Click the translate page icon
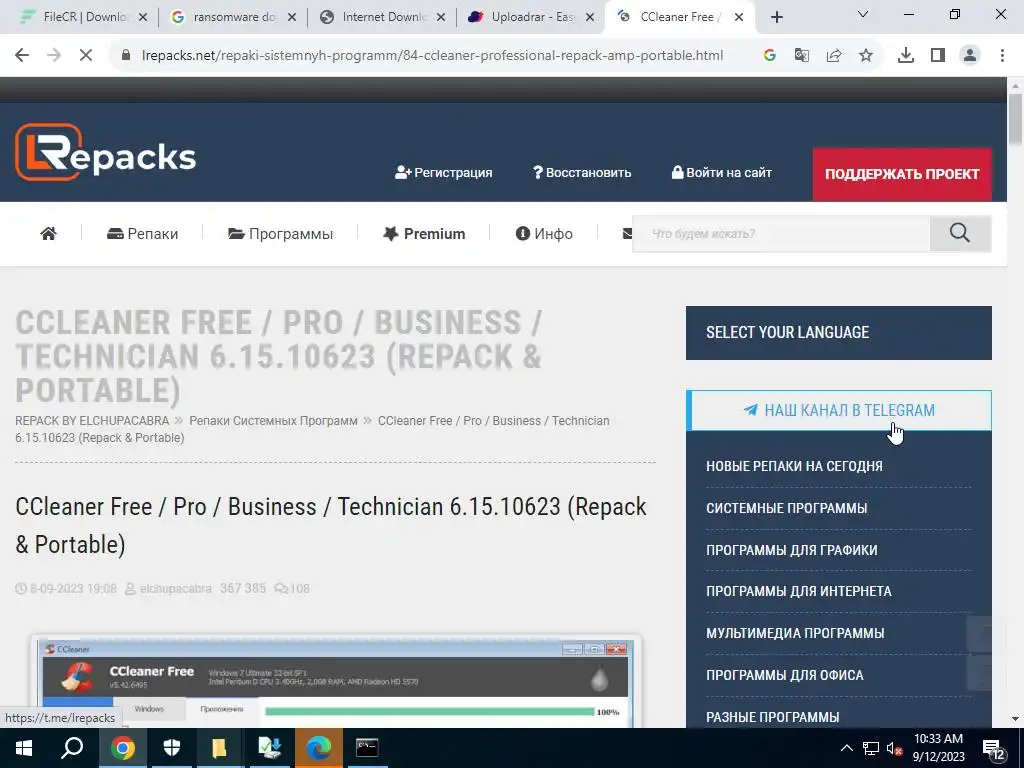This screenshot has width=1024, height=768. (801, 56)
